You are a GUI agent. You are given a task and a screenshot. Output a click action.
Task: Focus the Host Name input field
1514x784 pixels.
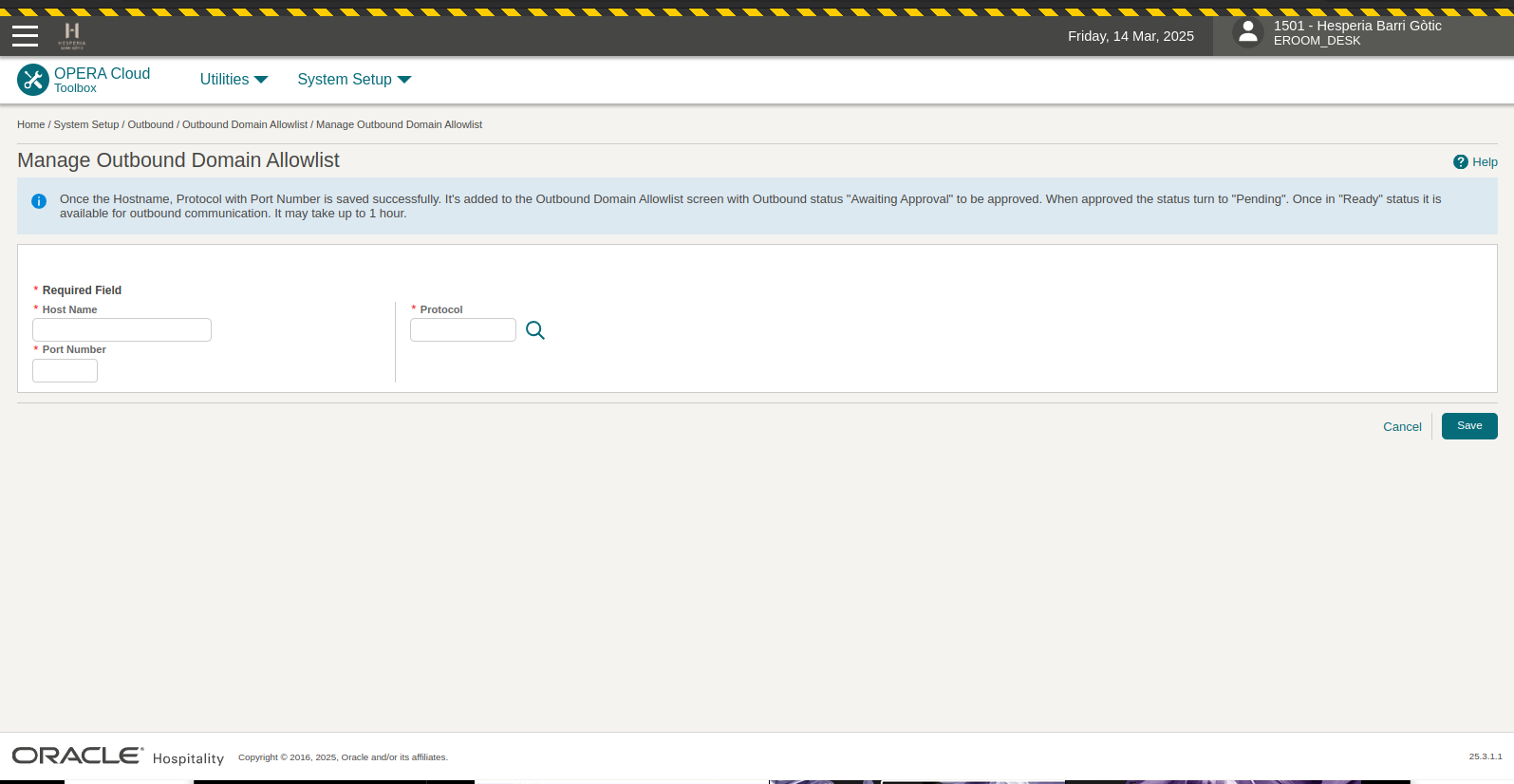tap(121, 330)
